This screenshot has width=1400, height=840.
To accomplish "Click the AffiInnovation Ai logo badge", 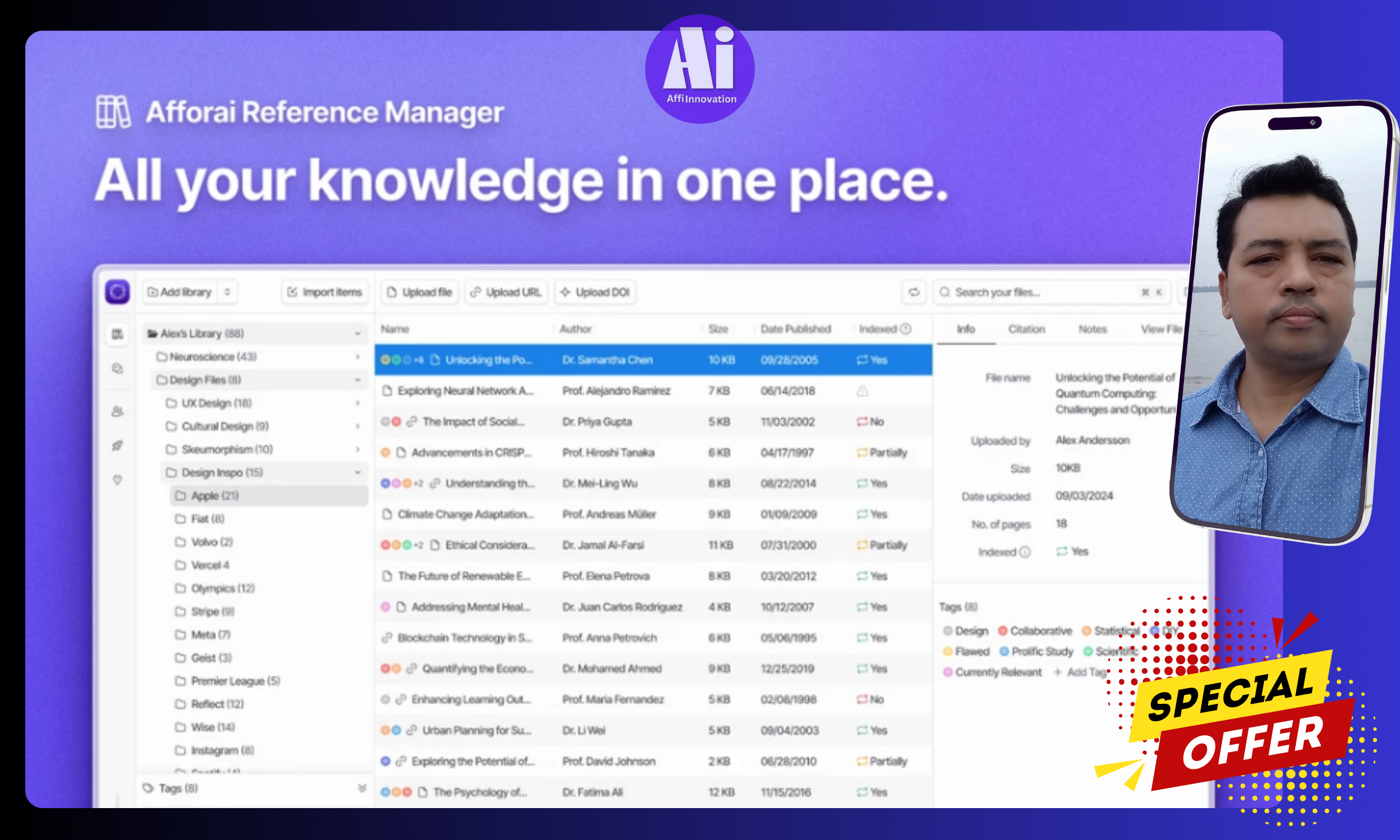I will (700, 69).
